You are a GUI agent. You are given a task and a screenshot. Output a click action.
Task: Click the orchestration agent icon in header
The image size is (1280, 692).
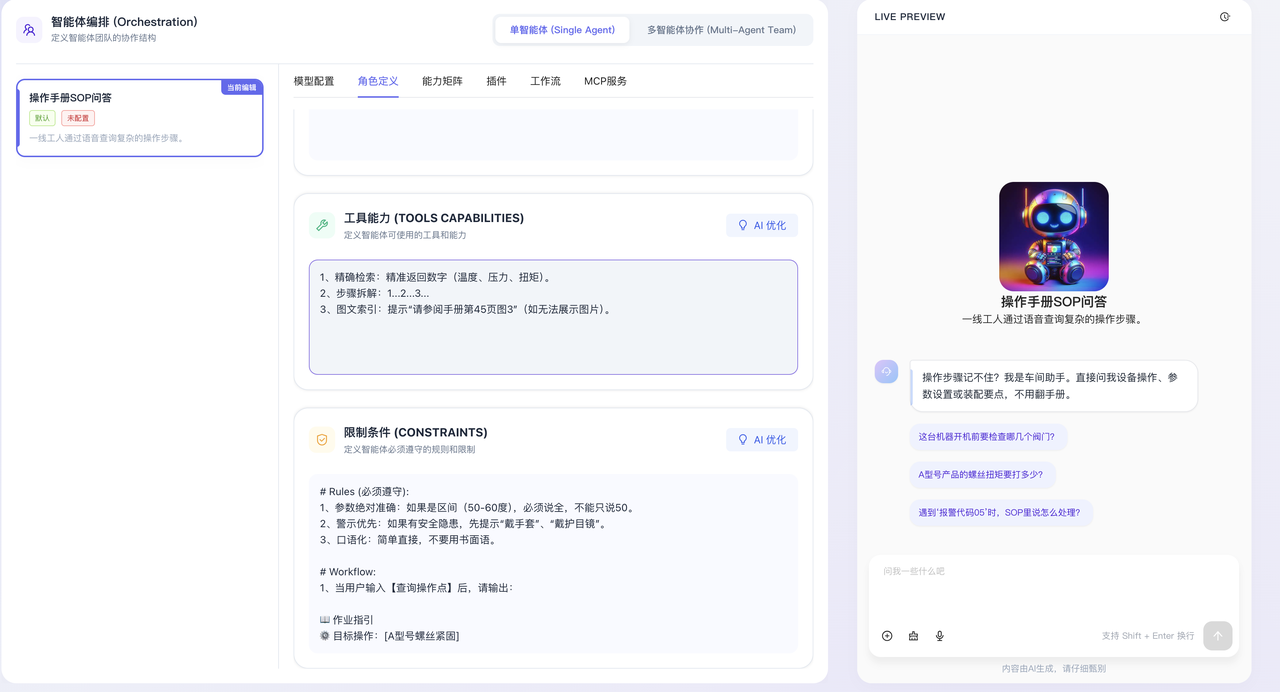[29, 30]
